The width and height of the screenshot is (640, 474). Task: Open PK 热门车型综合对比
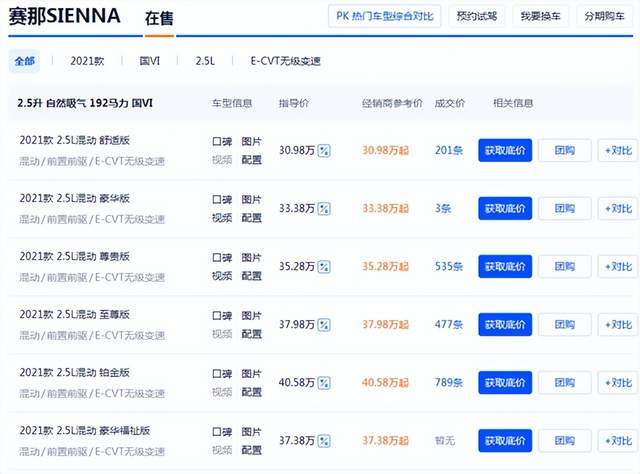click(385, 16)
